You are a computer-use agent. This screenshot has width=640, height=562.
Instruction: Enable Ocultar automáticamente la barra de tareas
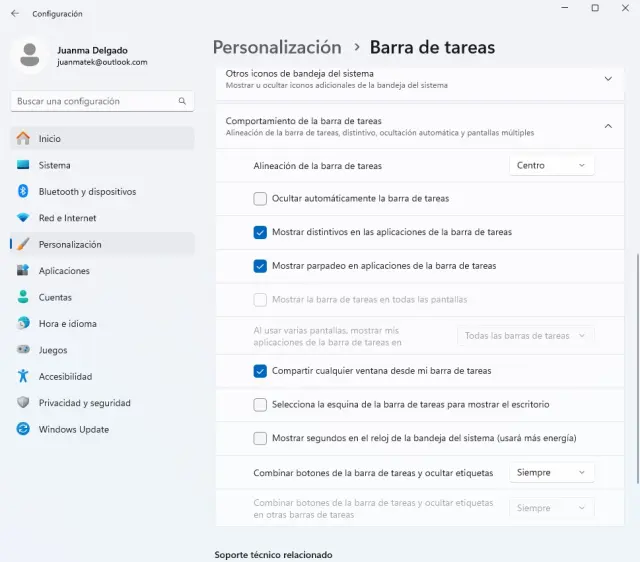[x=260, y=199]
